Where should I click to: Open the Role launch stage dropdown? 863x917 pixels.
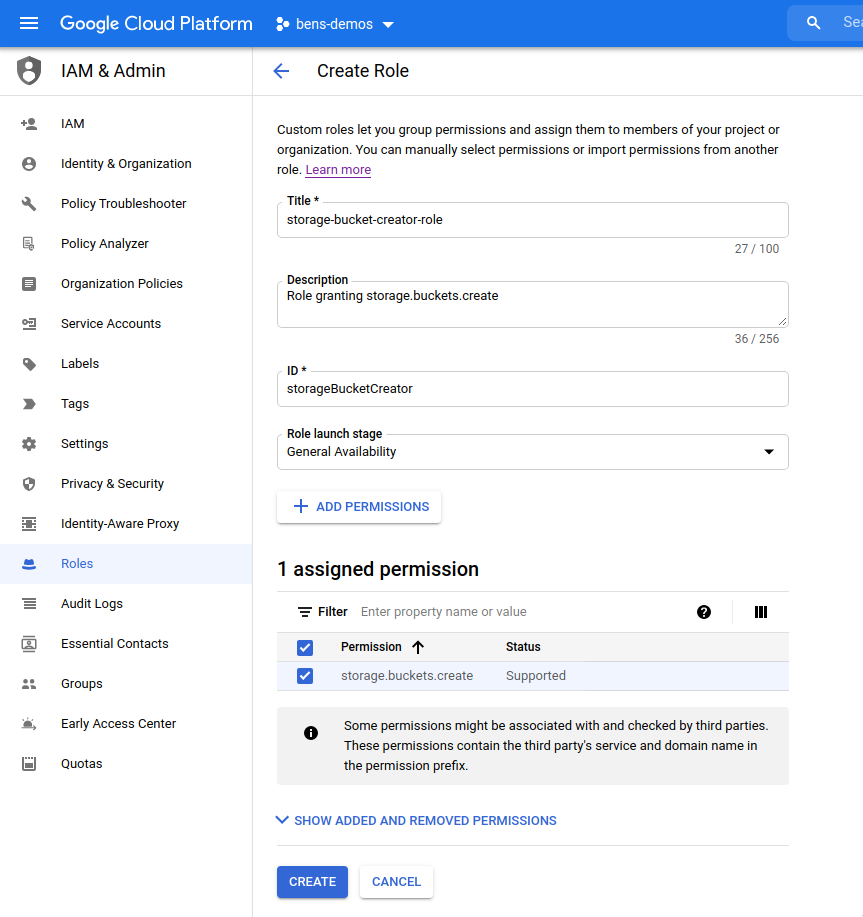(x=532, y=452)
